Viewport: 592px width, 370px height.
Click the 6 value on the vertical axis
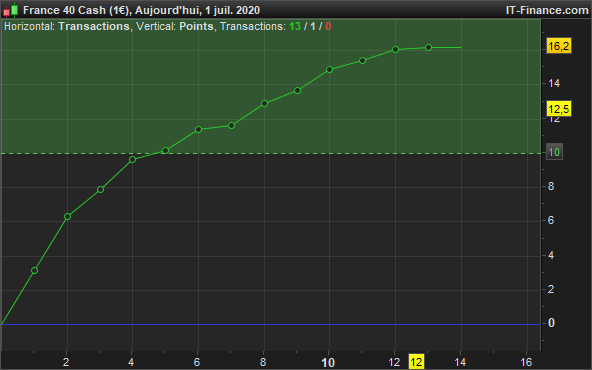[x=551, y=220]
